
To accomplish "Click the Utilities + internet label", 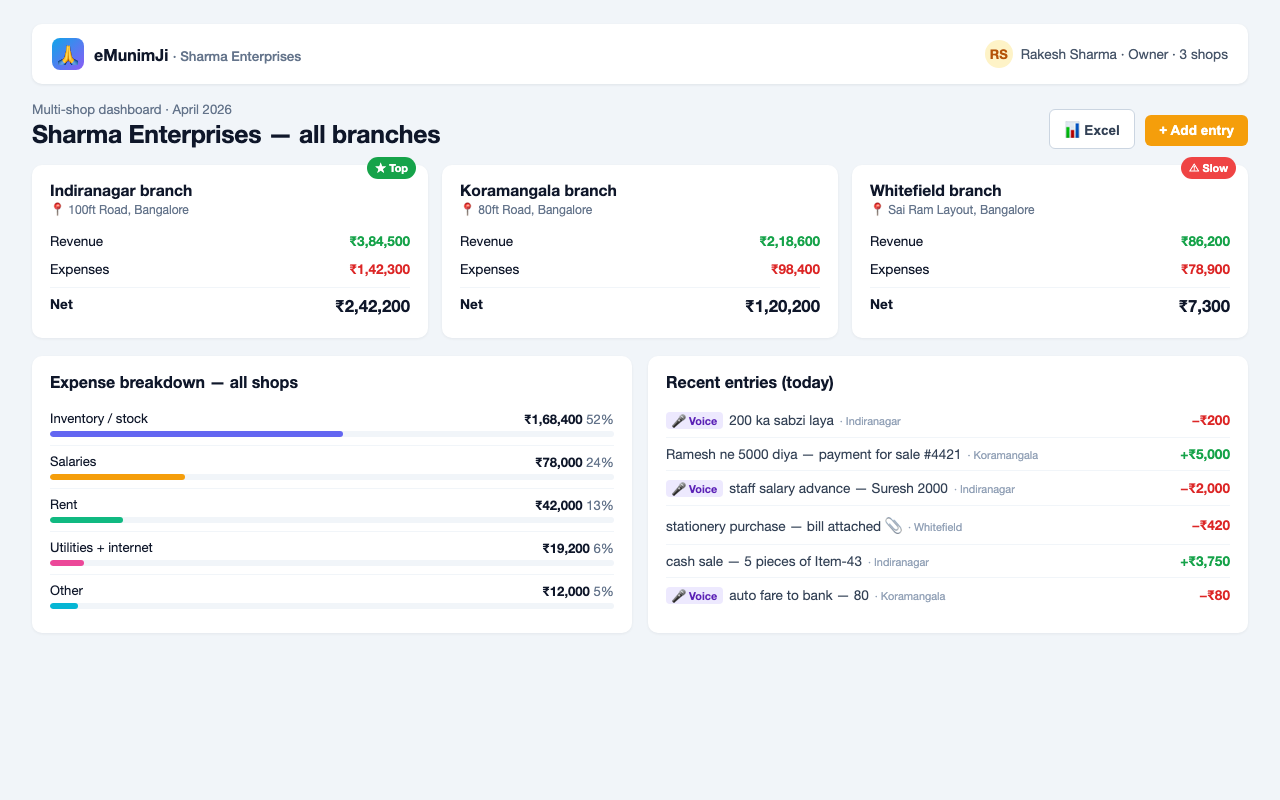I will 101,548.
